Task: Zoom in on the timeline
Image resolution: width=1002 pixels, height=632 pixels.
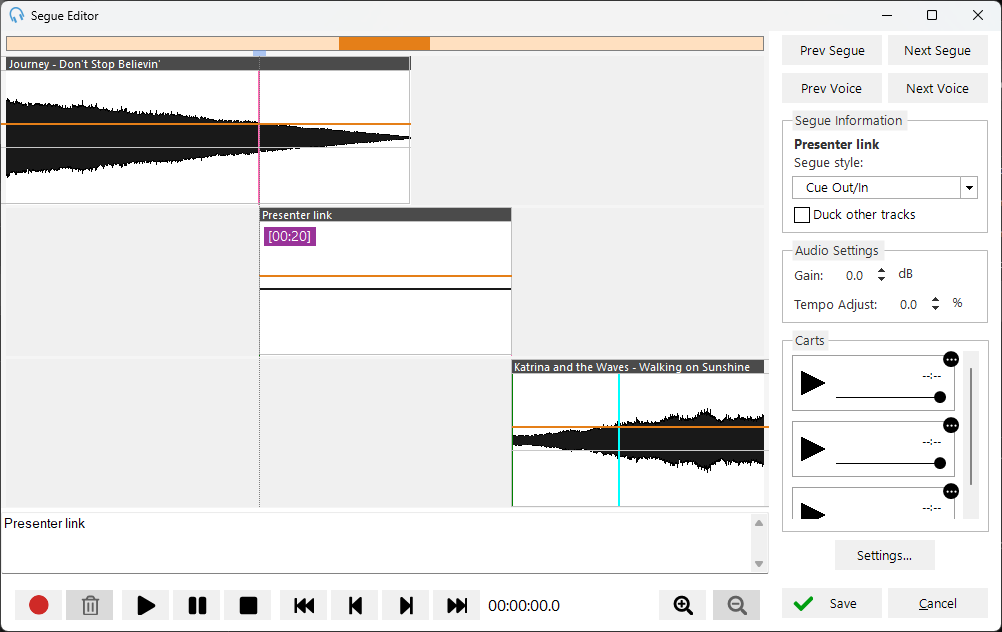Action: (683, 605)
